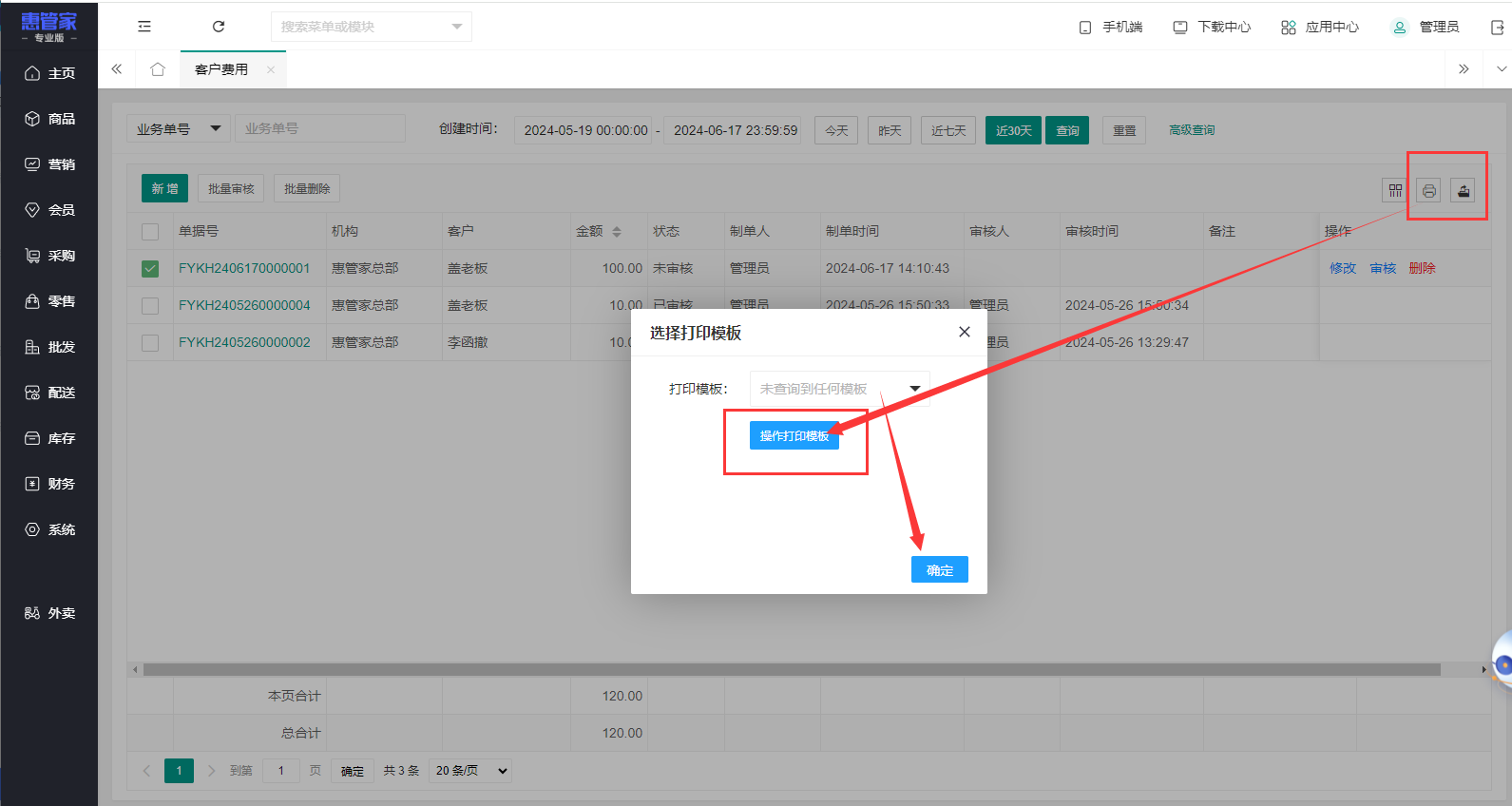Viewport: 1512px width, 806px height.
Task: Open the 采购 purchasing sidebar item
Action: (x=49, y=256)
